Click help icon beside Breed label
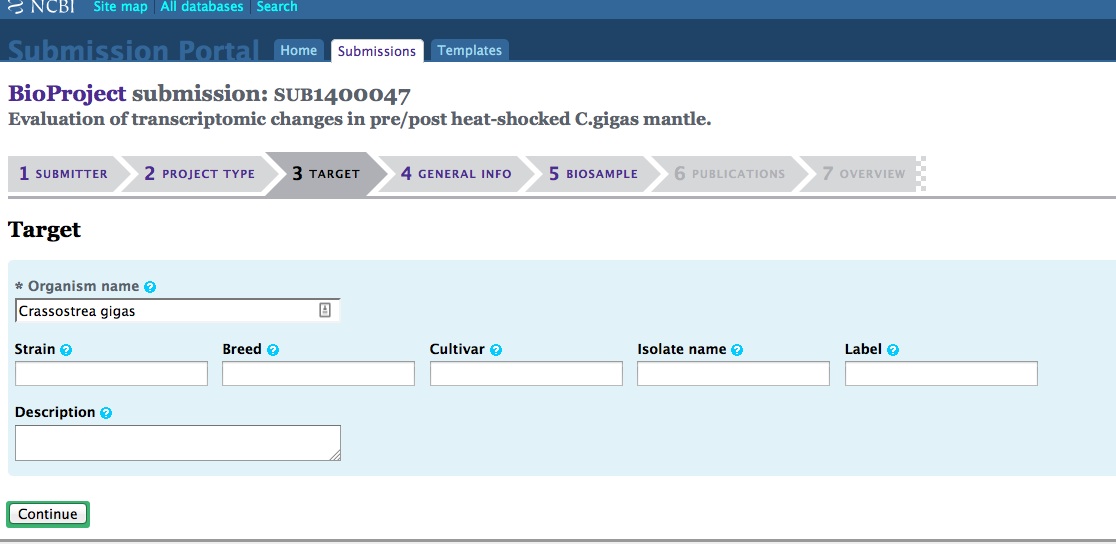The width and height of the screenshot is (1116, 544). click(273, 350)
